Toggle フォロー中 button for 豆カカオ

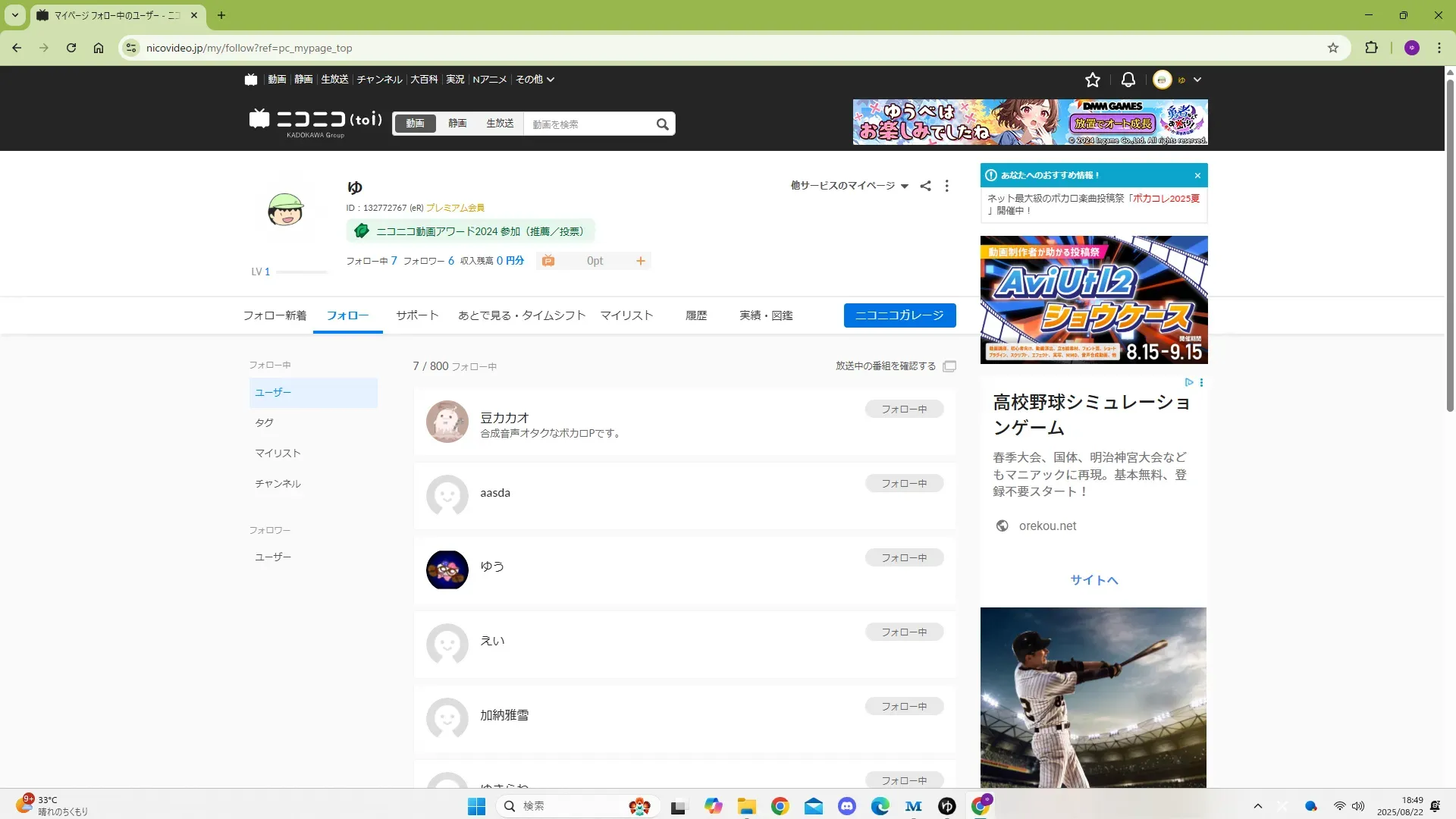903,409
